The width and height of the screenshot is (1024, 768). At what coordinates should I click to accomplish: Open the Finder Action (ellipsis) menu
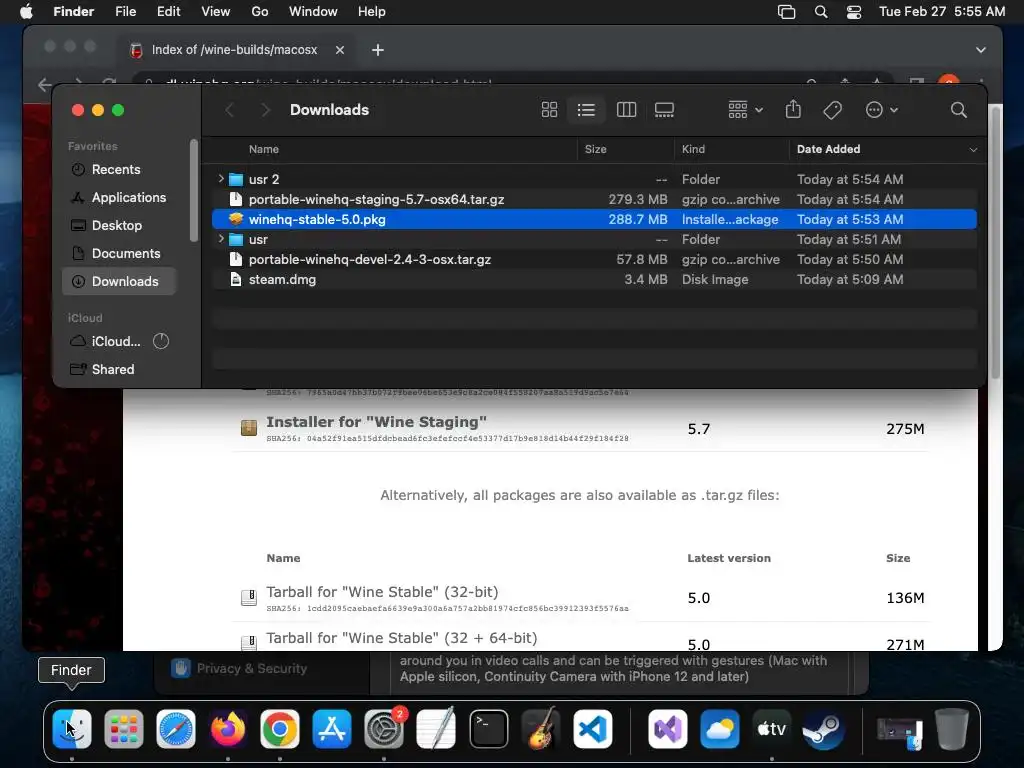(881, 110)
